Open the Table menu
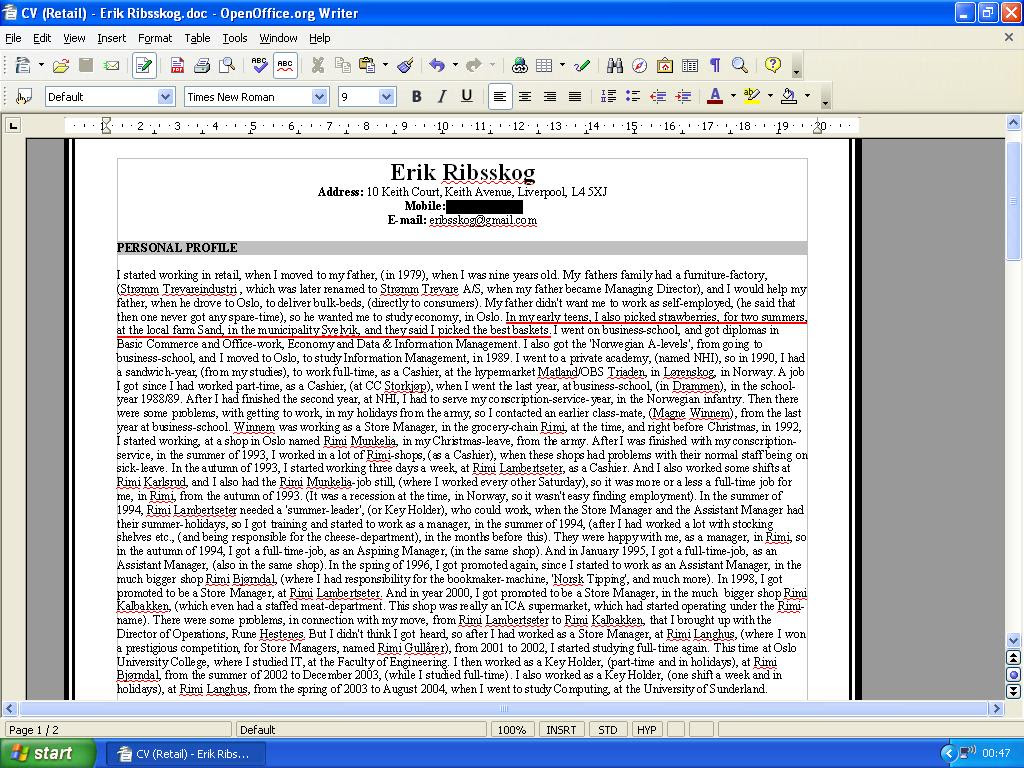The image size is (1024, 768). pyautogui.click(x=197, y=38)
